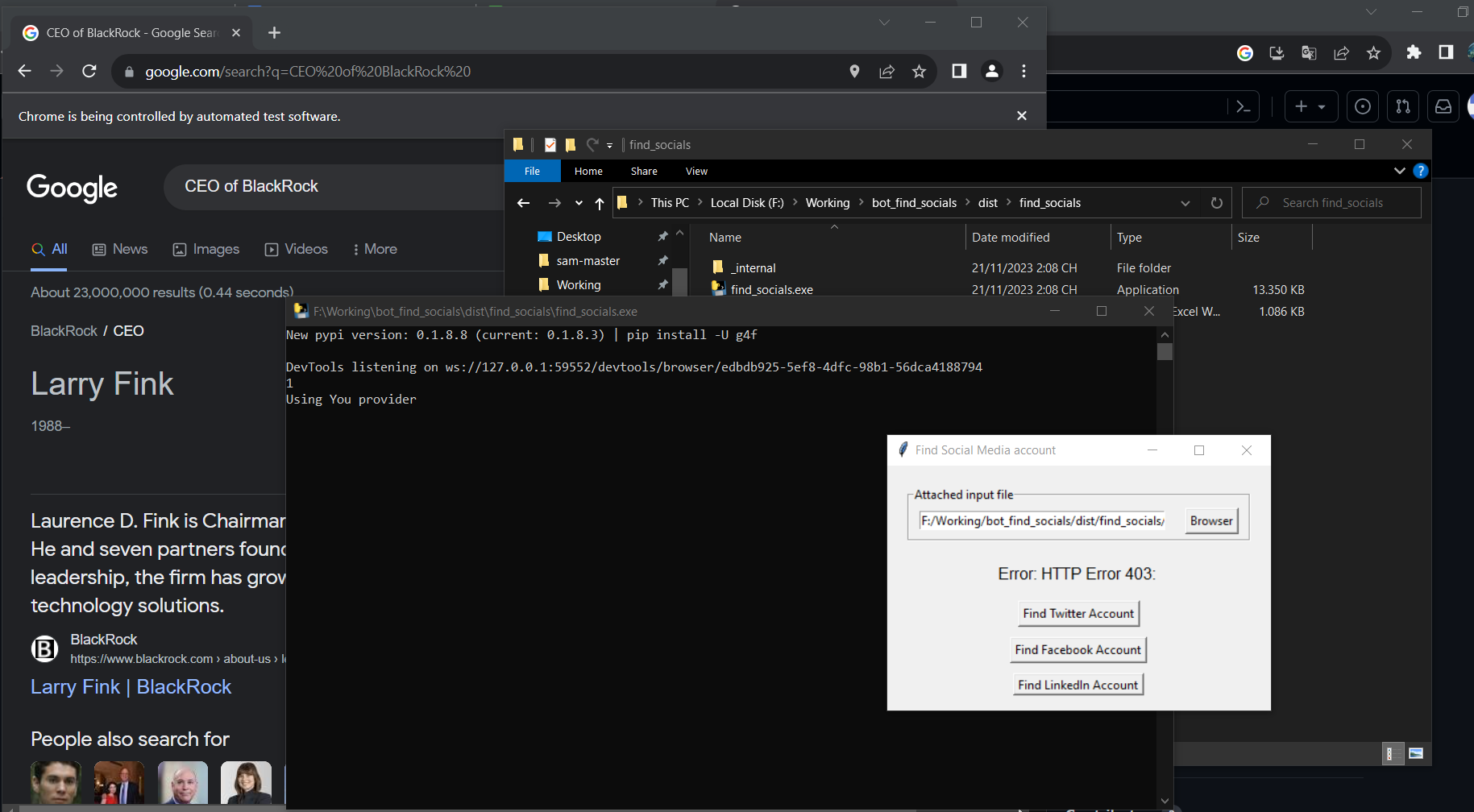
Task: Click the Find Twitter Account button
Action: coord(1077,613)
